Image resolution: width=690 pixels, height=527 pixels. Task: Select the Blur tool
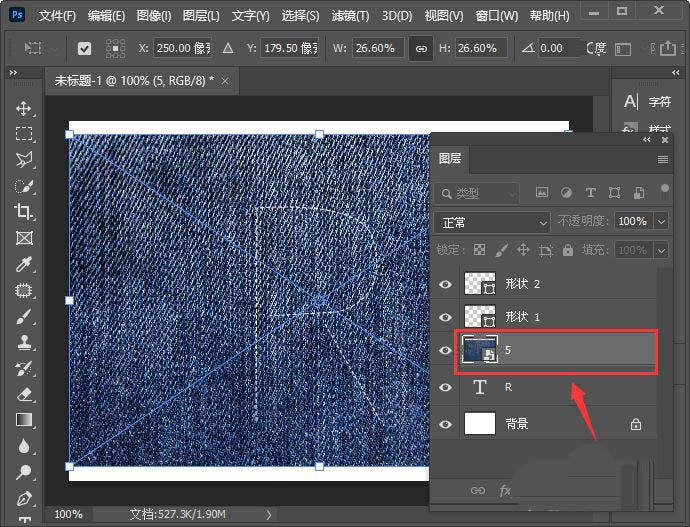coord(24,446)
